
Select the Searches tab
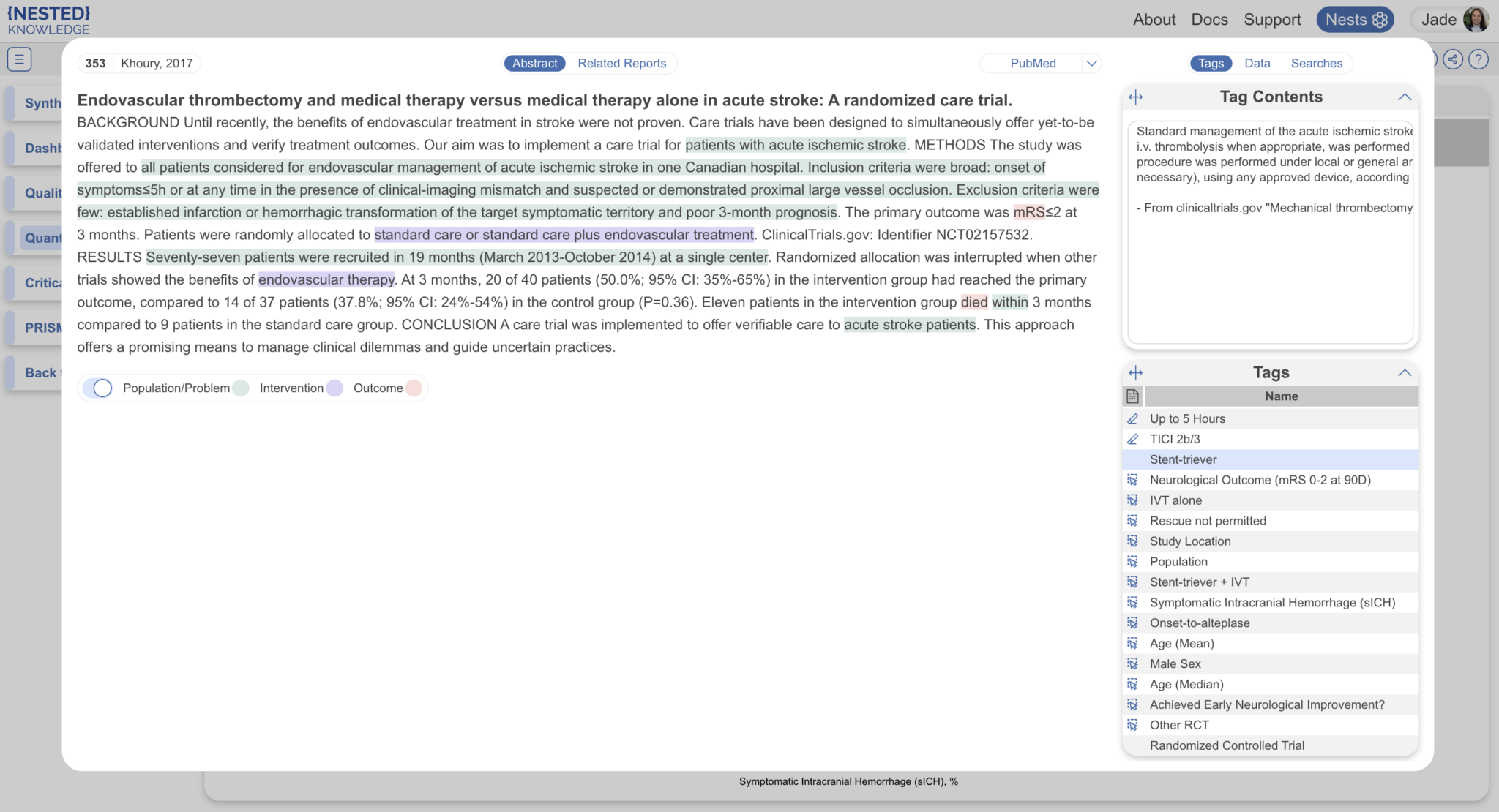1316,63
